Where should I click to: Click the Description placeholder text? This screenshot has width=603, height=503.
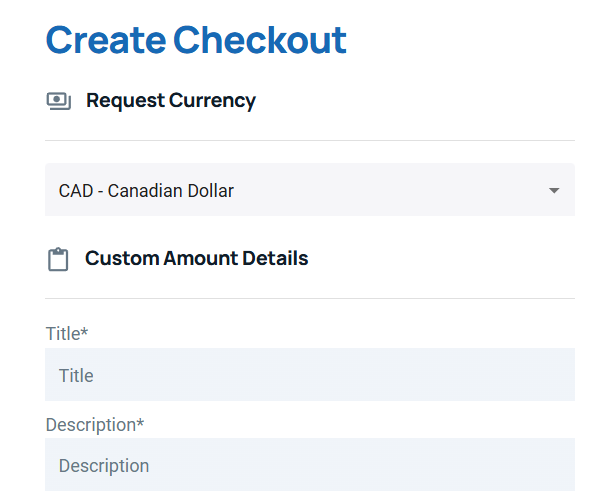[x=104, y=466]
